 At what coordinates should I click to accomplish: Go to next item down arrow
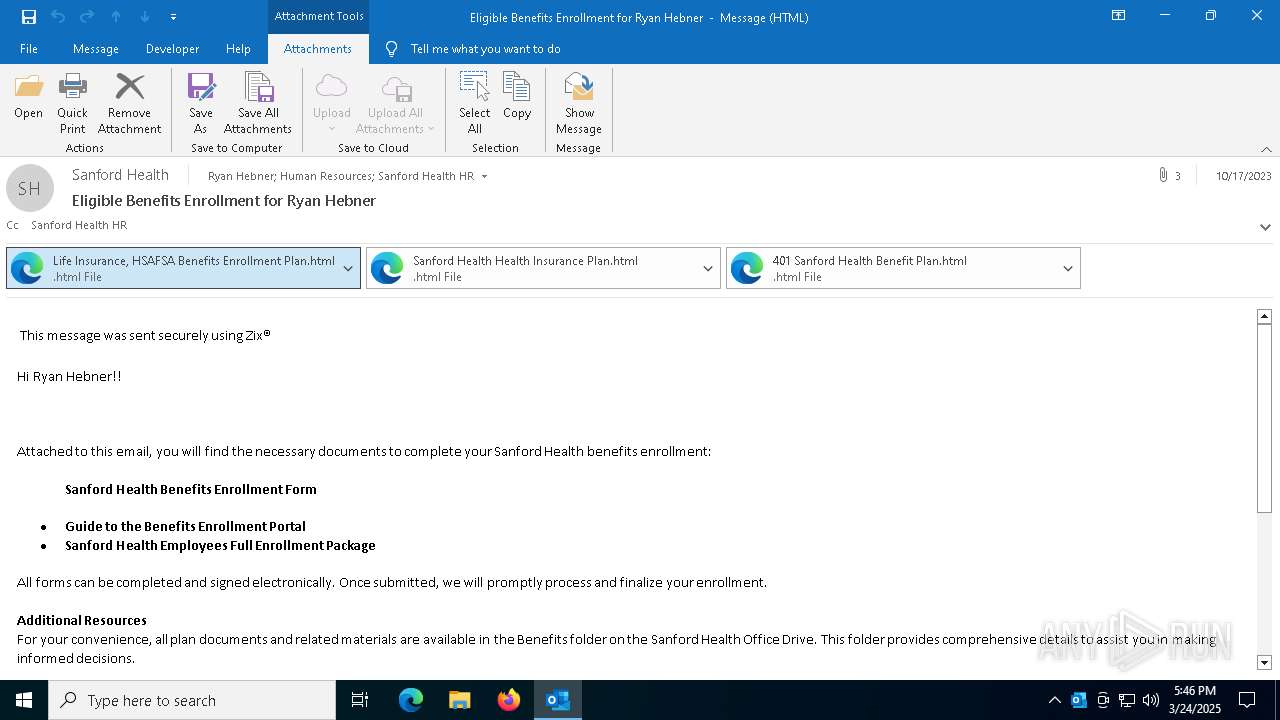click(145, 17)
